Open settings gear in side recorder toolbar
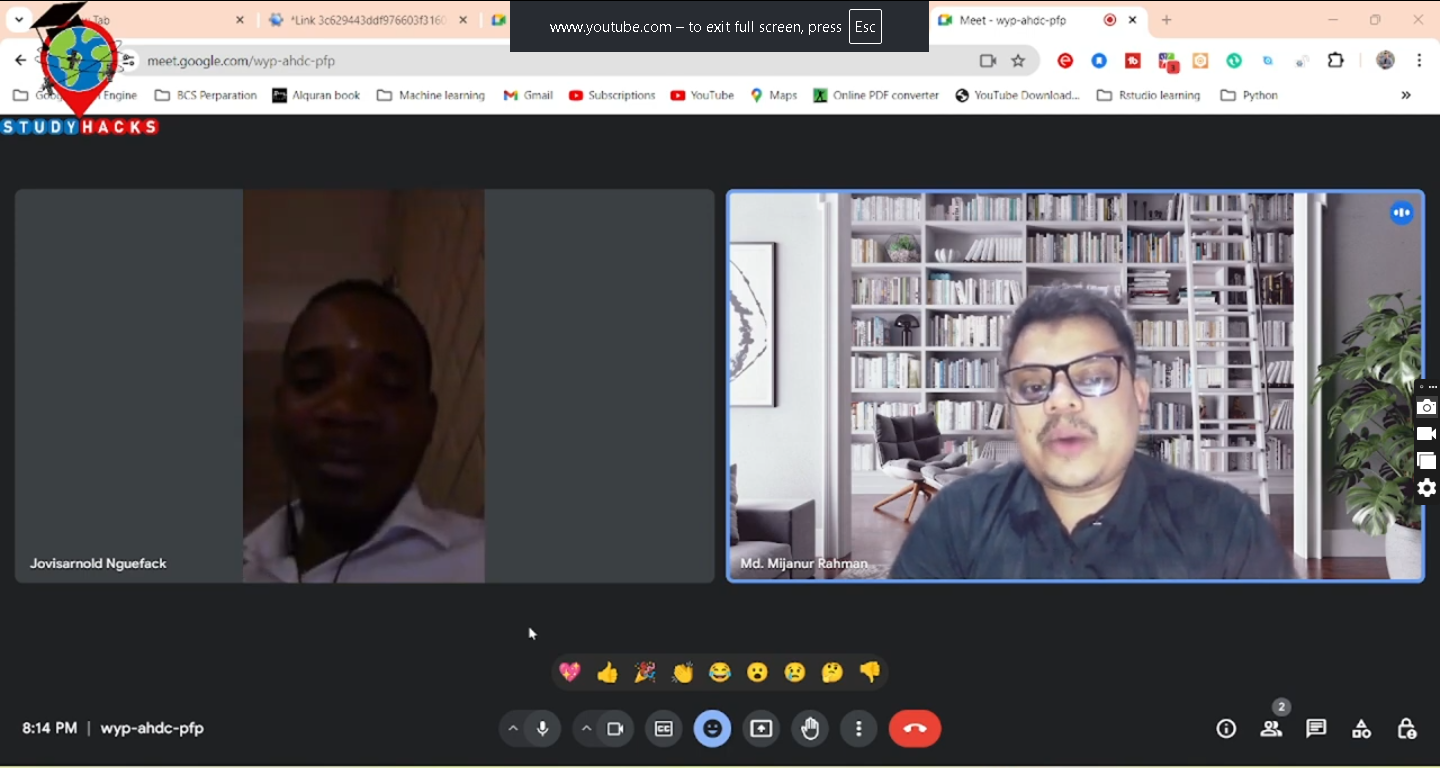Image resolution: width=1440 pixels, height=768 pixels. [1427, 488]
